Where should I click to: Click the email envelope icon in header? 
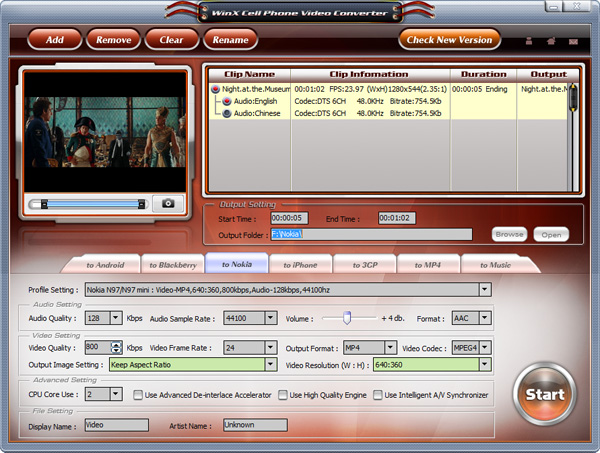[573, 41]
